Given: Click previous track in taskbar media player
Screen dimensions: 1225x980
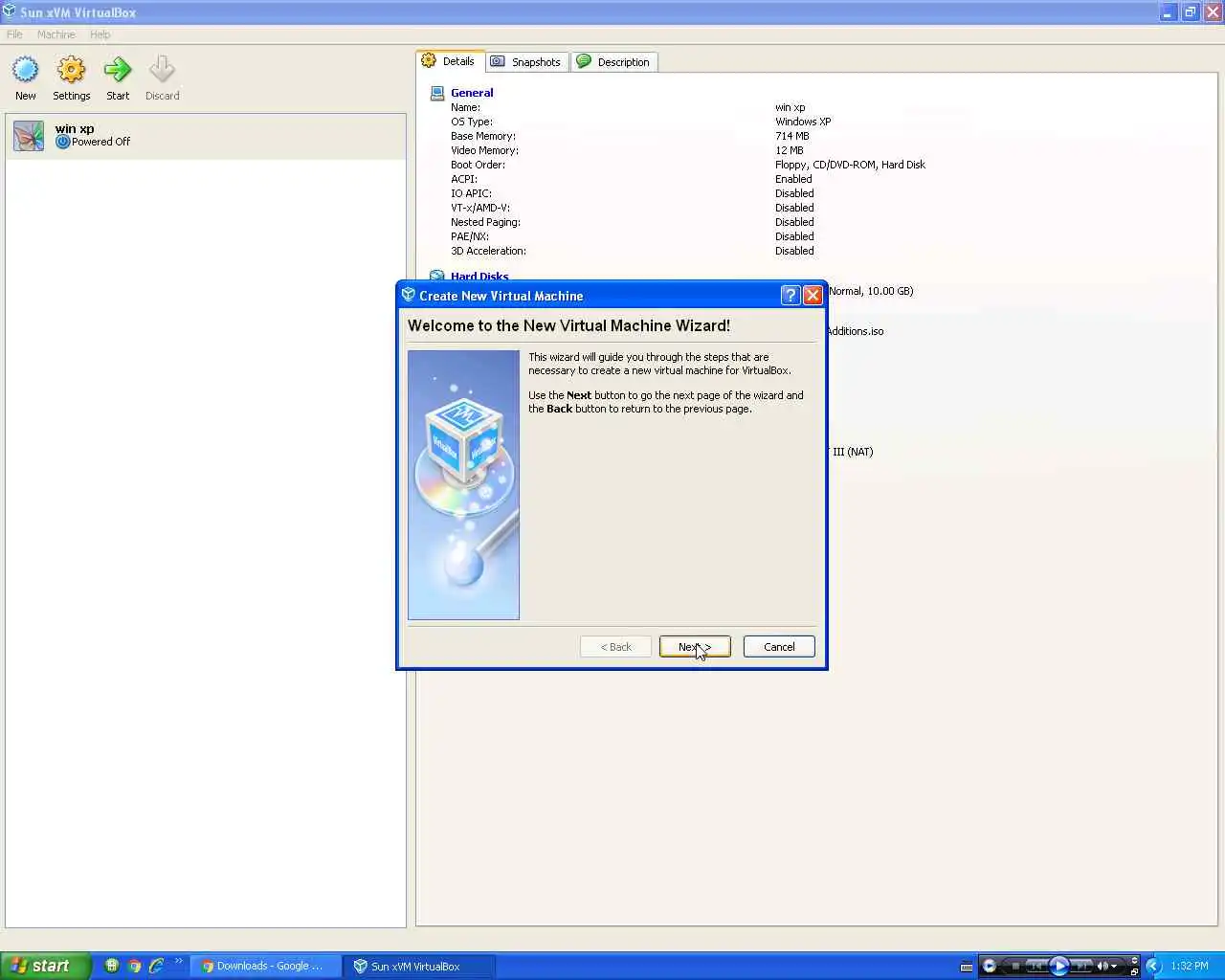Looking at the screenshot, I should (x=1037, y=966).
